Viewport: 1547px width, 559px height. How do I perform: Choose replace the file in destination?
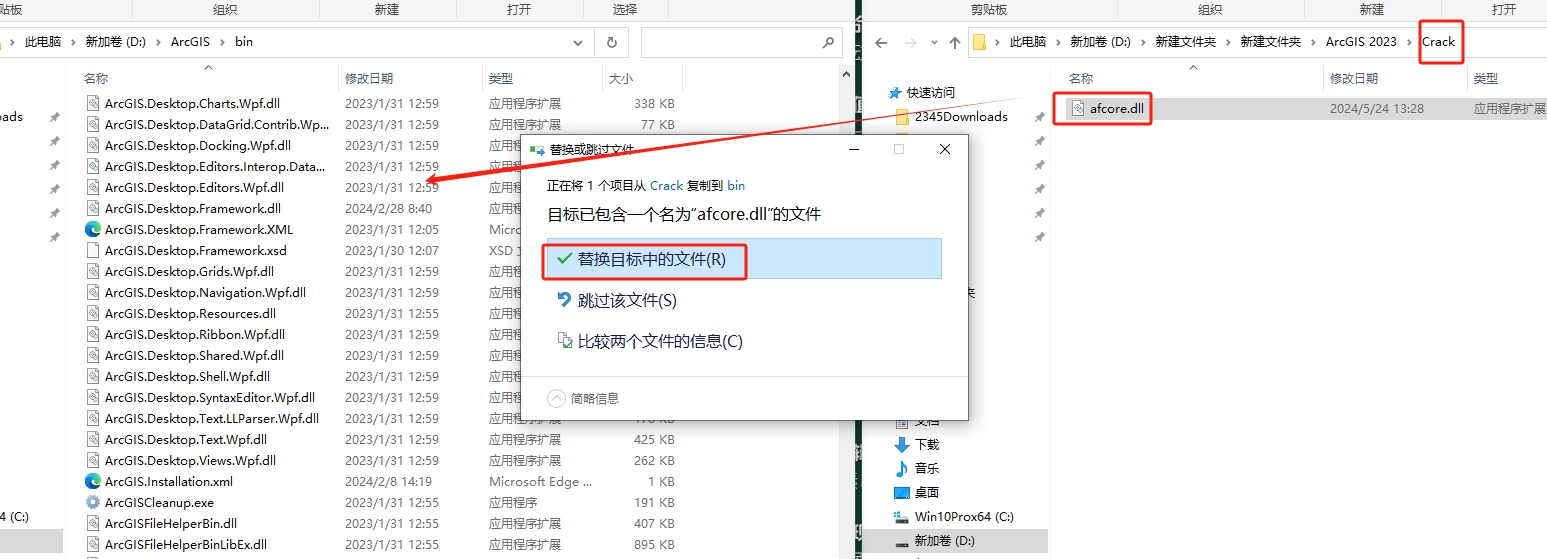[650, 259]
